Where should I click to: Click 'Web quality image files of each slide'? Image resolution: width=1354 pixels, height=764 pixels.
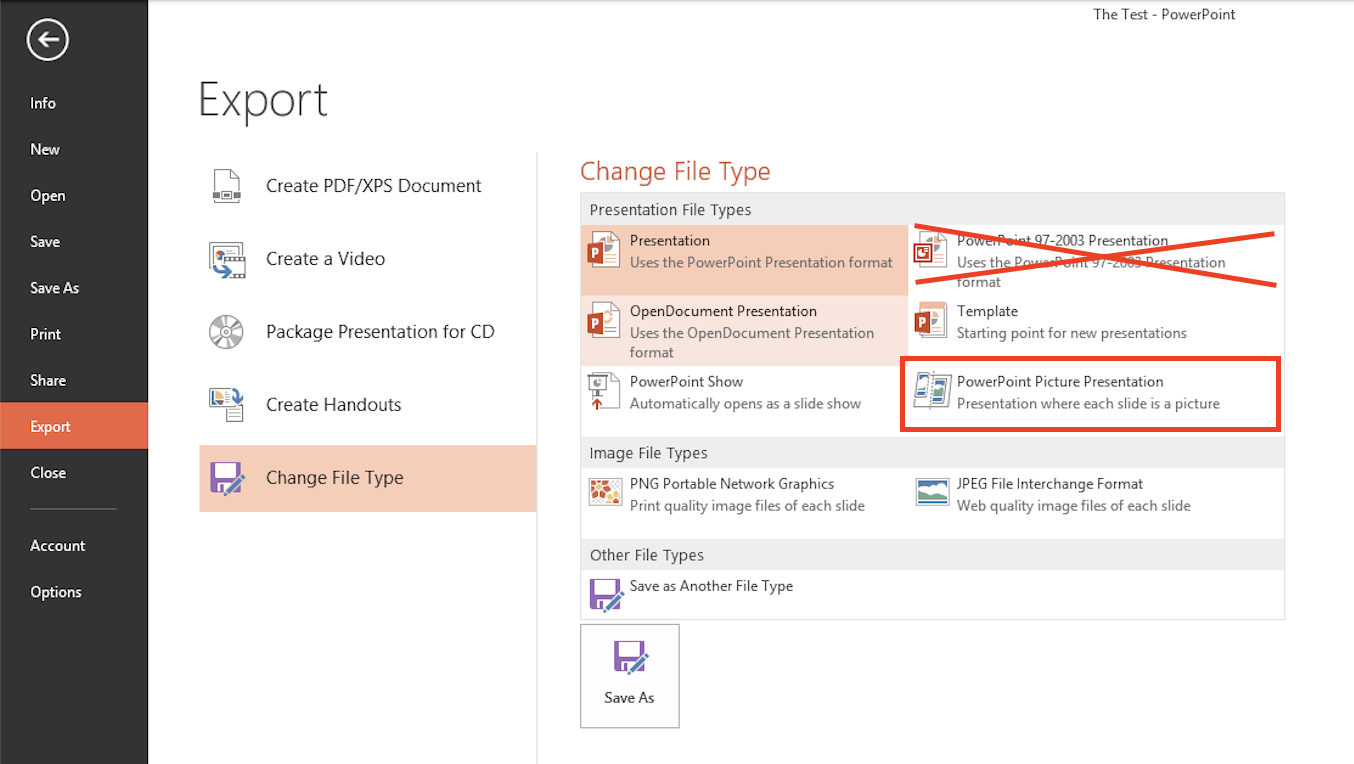tap(1074, 506)
